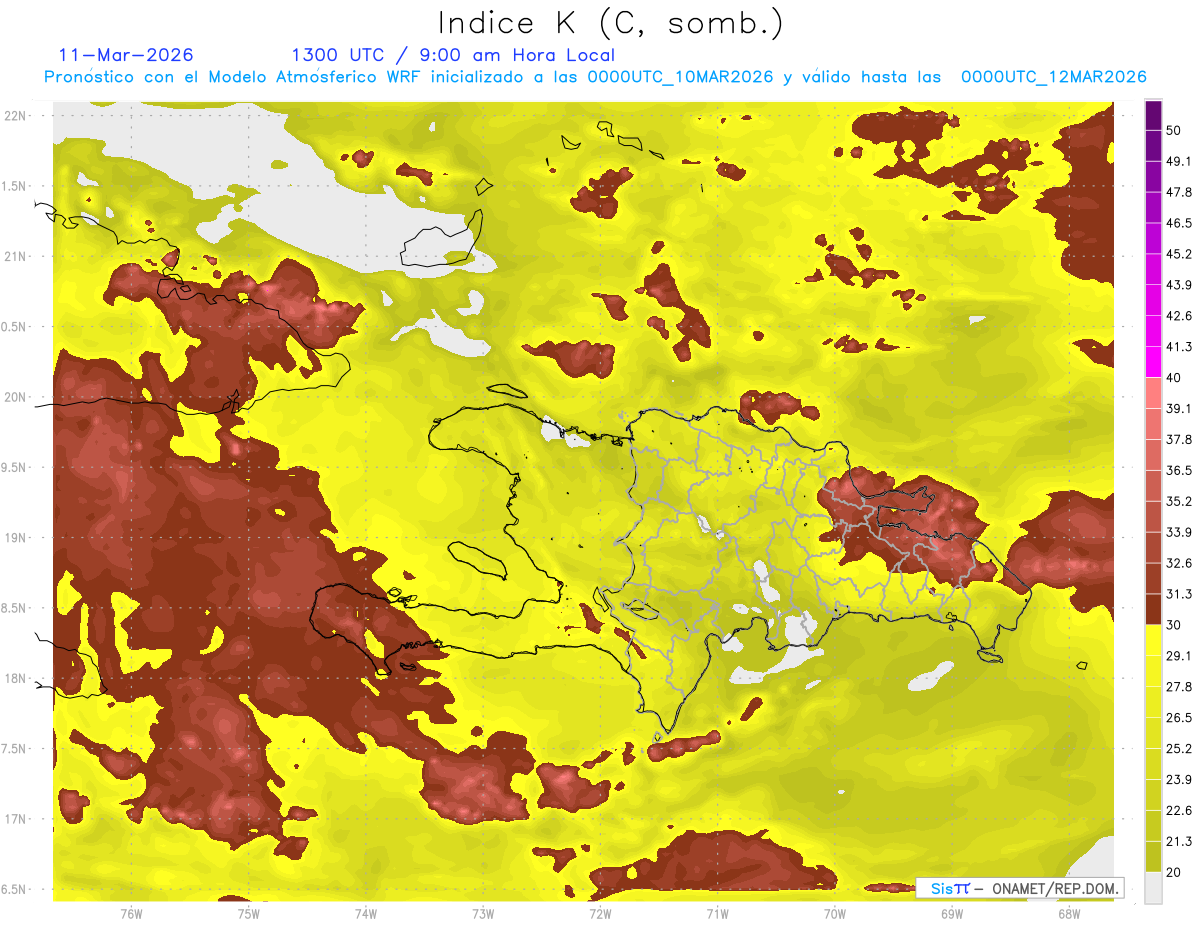Click the bottom legend value "20"
This screenshot has height=927, width=1200.
(x=1174, y=871)
